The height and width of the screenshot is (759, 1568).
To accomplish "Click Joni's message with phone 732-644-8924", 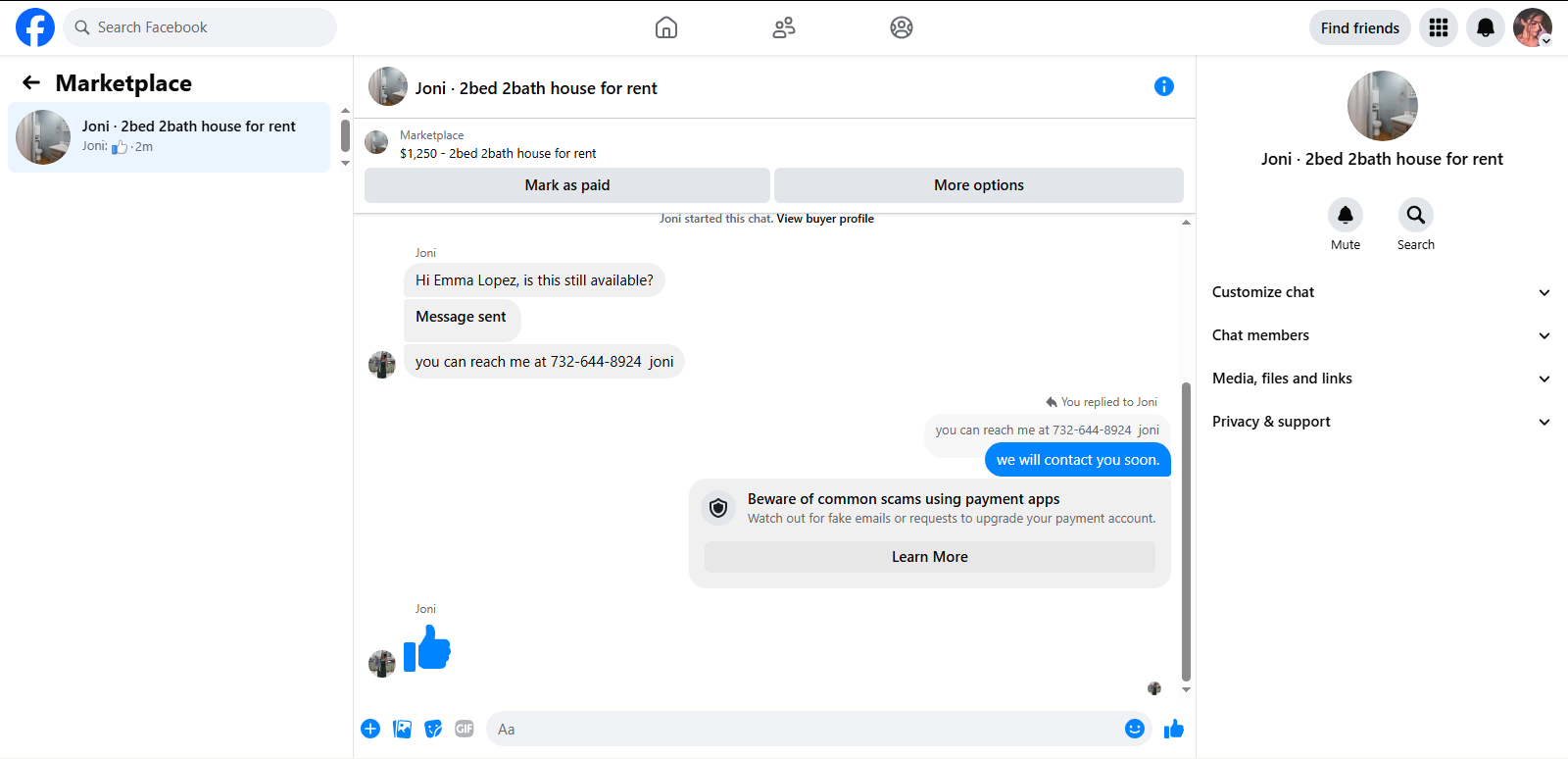I will coord(545,362).
